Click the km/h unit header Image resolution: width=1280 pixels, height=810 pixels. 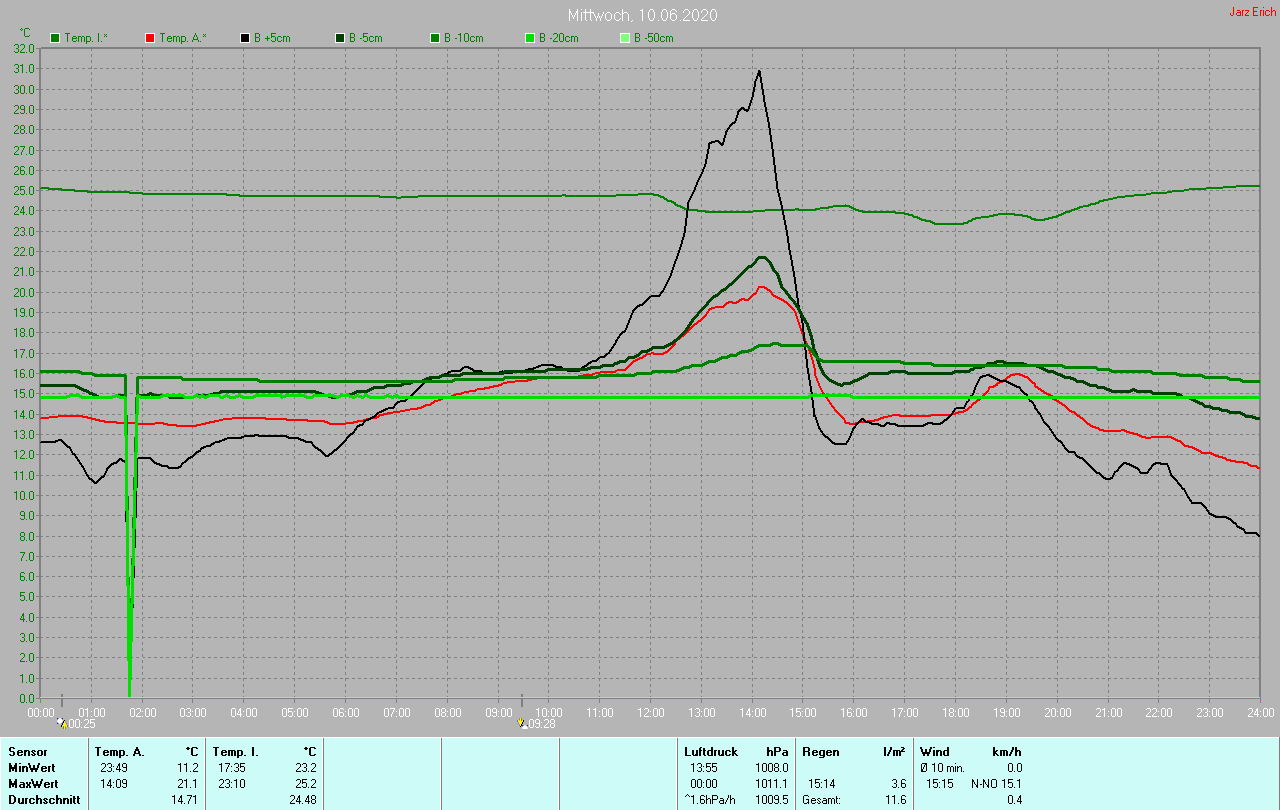pyautogui.click(x=1006, y=751)
